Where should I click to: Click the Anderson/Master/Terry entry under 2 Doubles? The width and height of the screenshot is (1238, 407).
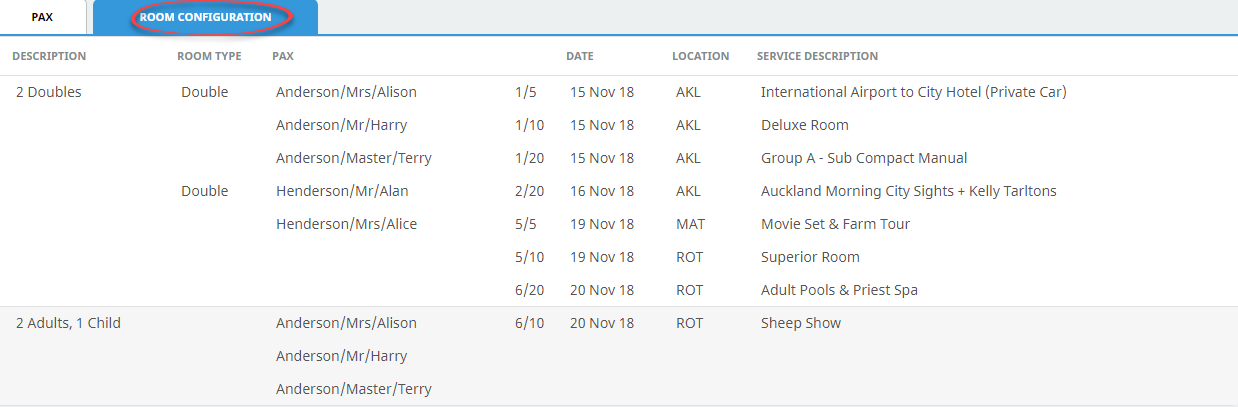click(354, 158)
